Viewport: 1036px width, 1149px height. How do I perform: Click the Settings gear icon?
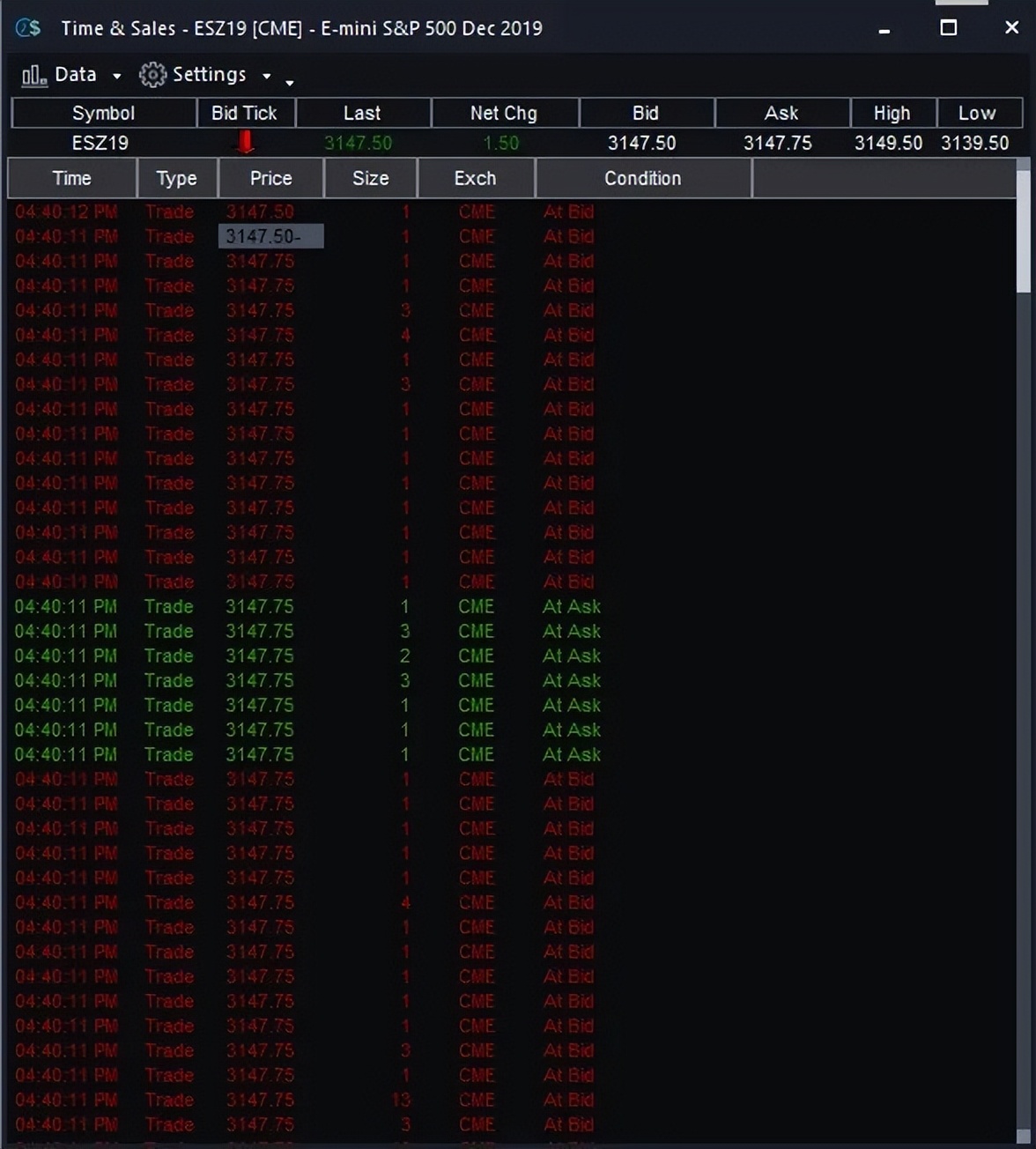(152, 75)
